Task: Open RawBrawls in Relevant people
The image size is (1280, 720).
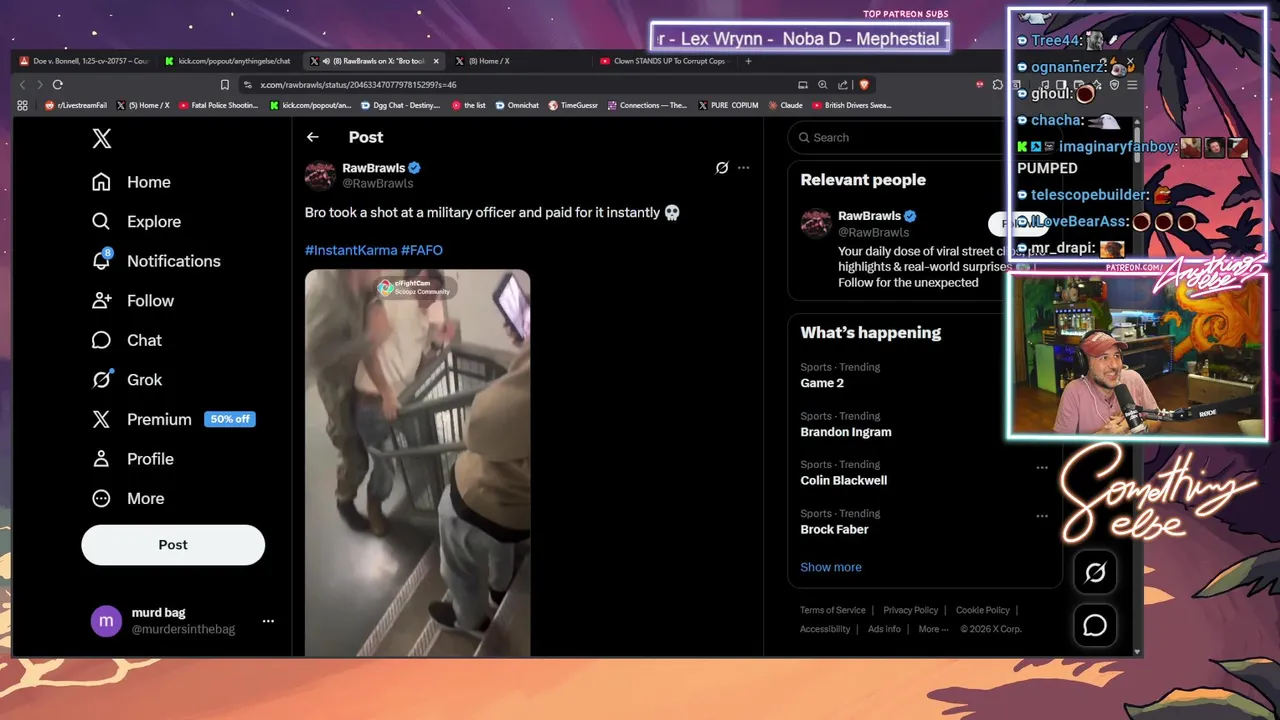Action: 869,216
